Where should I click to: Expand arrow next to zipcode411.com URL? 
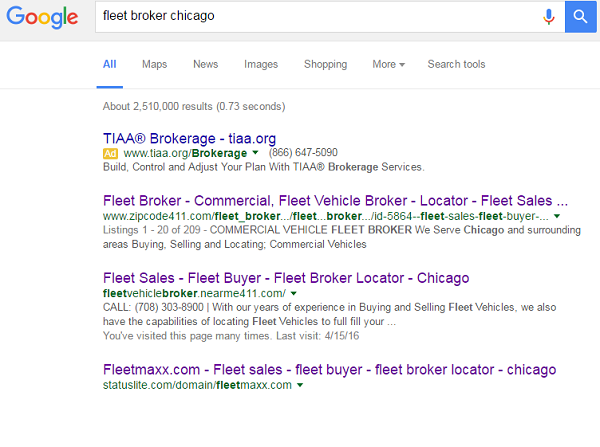coord(557,216)
